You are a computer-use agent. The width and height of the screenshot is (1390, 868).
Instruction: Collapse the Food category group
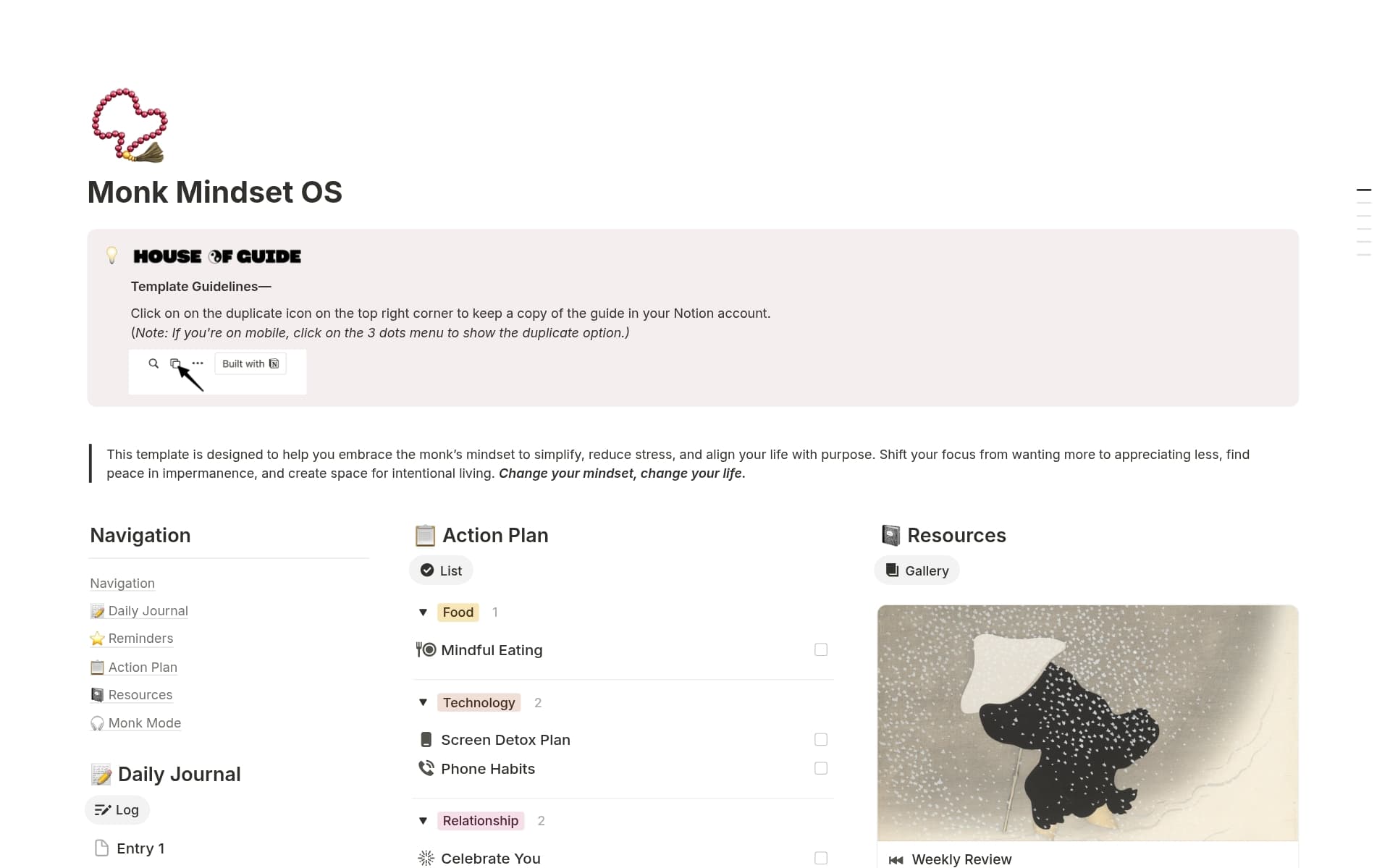click(424, 612)
